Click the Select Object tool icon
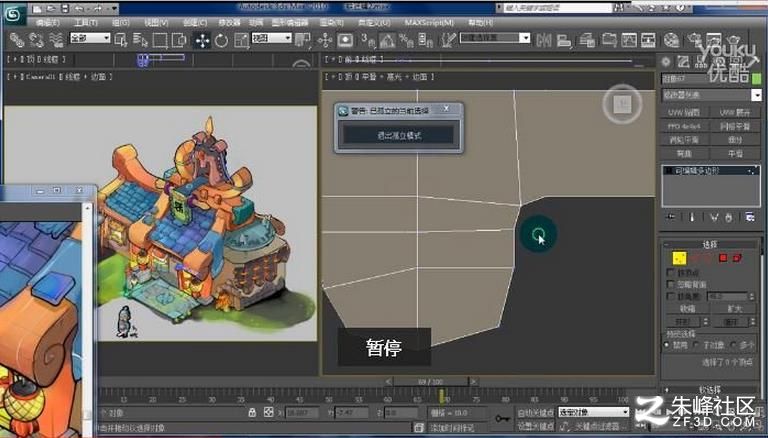Viewport: 768px width, 438px height. tap(120, 40)
